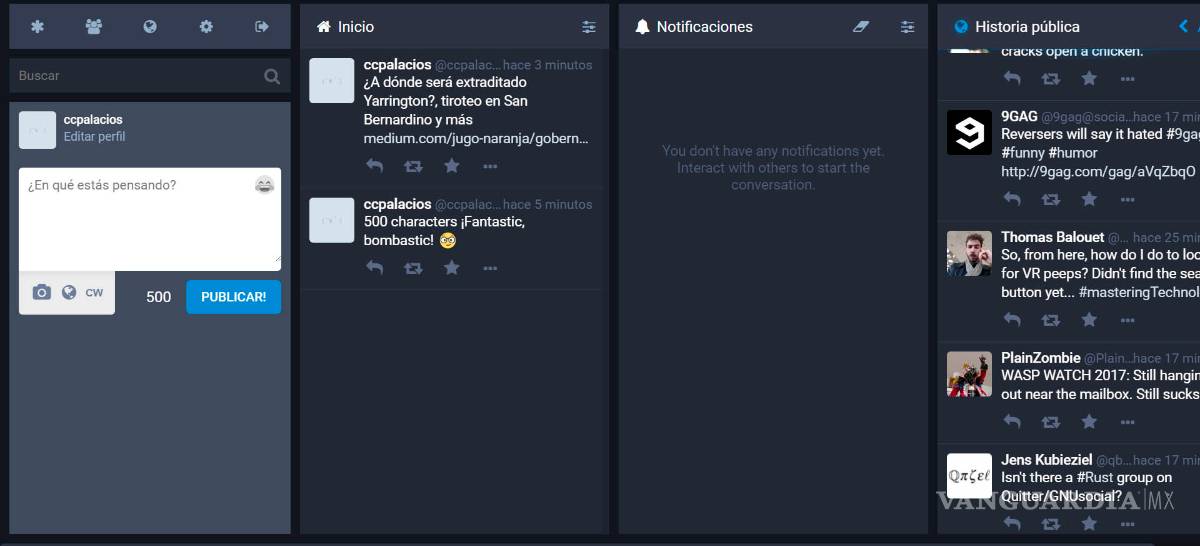Star the 'cracks open a chicken' post

point(1089,78)
